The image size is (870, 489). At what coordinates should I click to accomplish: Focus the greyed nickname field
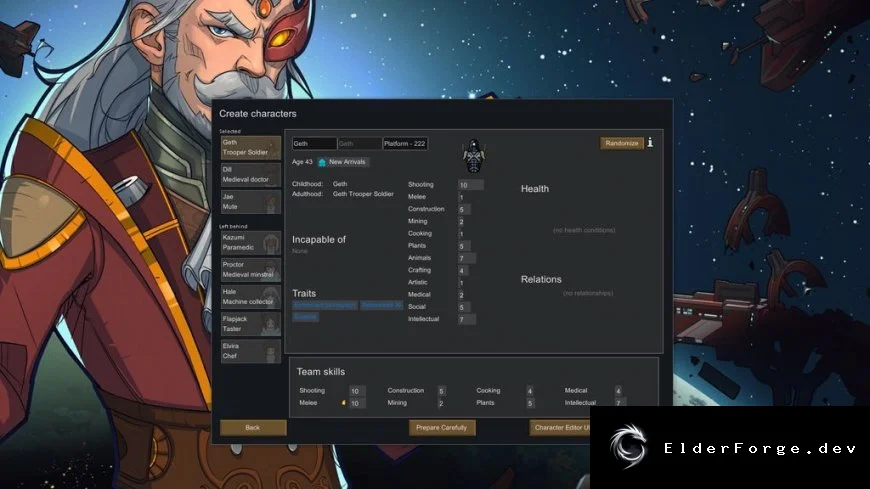pyautogui.click(x=360, y=144)
